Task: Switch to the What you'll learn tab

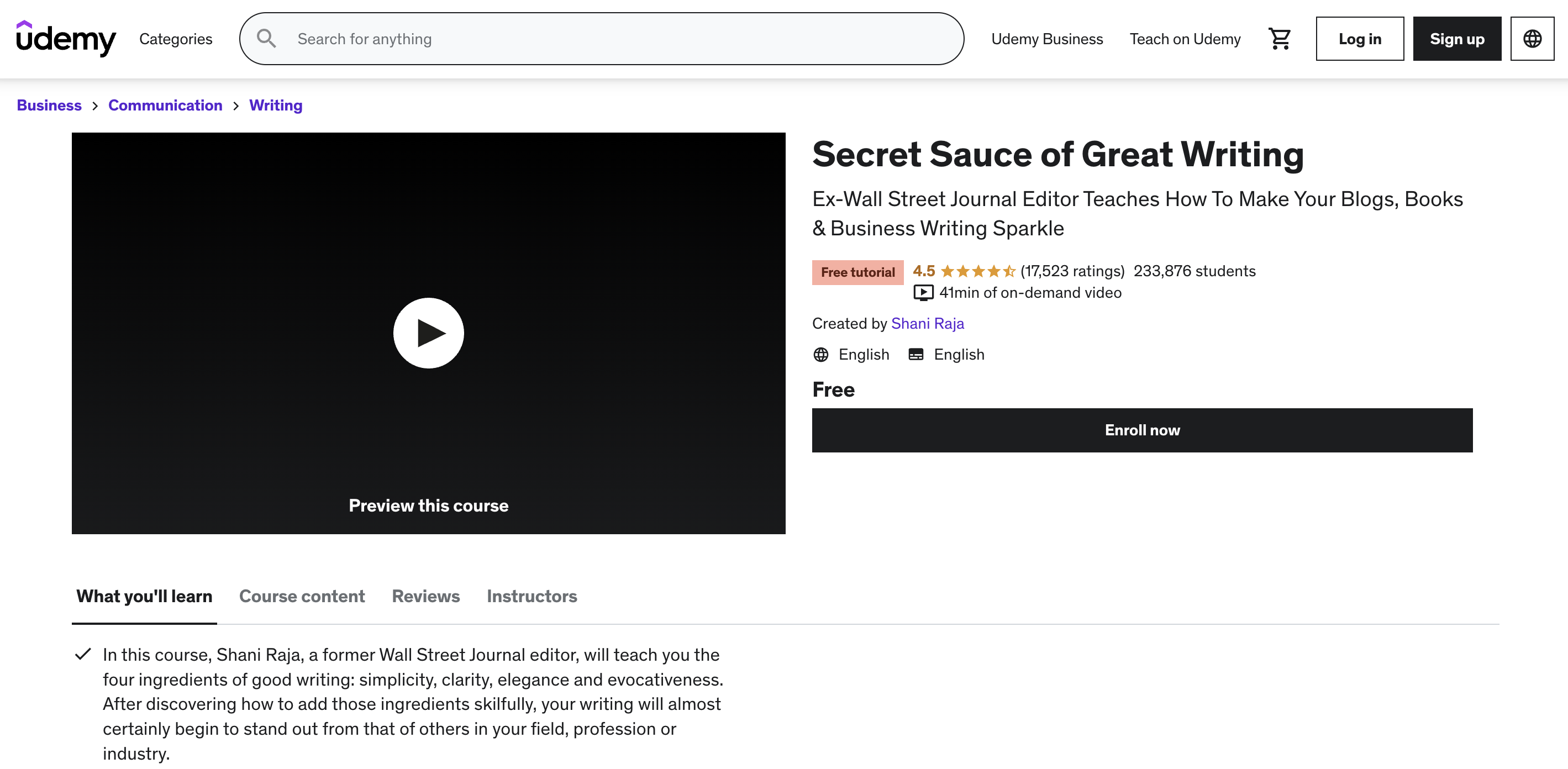Action: [144, 595]
